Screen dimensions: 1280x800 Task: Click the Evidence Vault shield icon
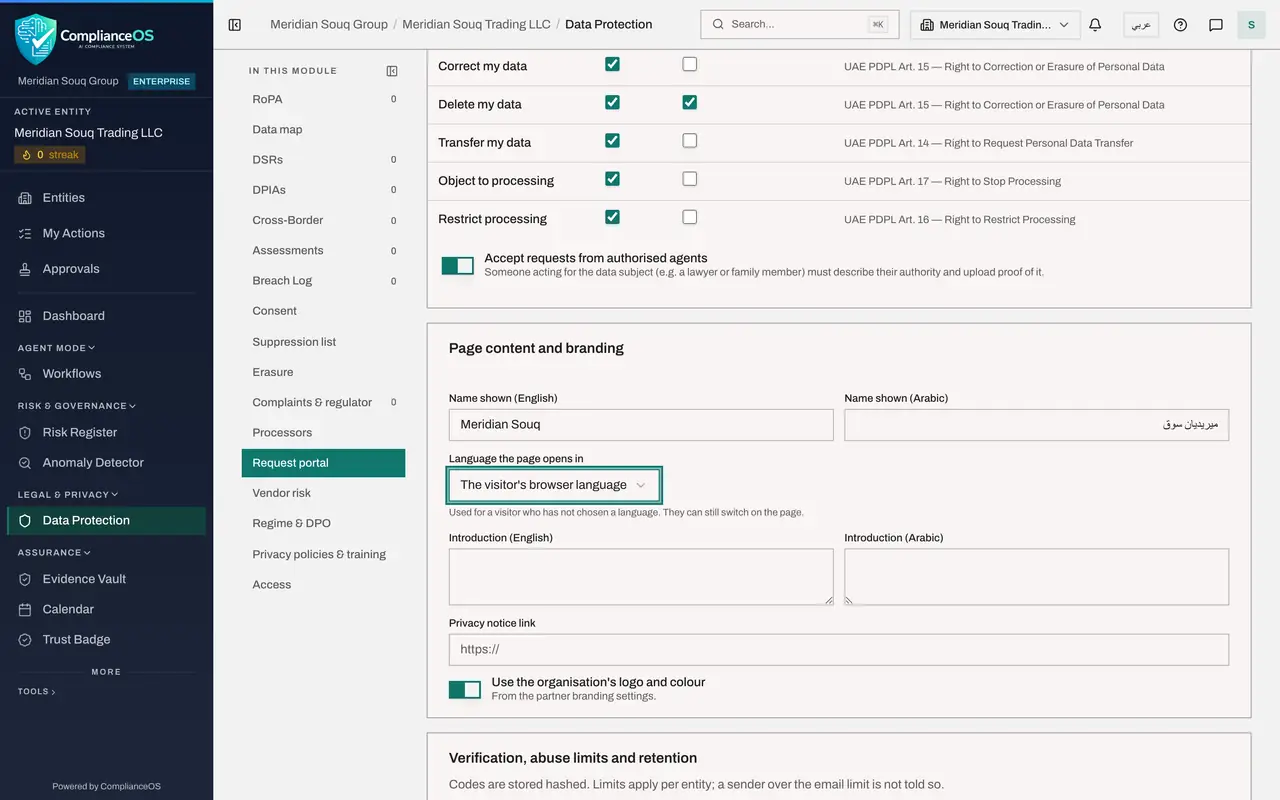25,579
